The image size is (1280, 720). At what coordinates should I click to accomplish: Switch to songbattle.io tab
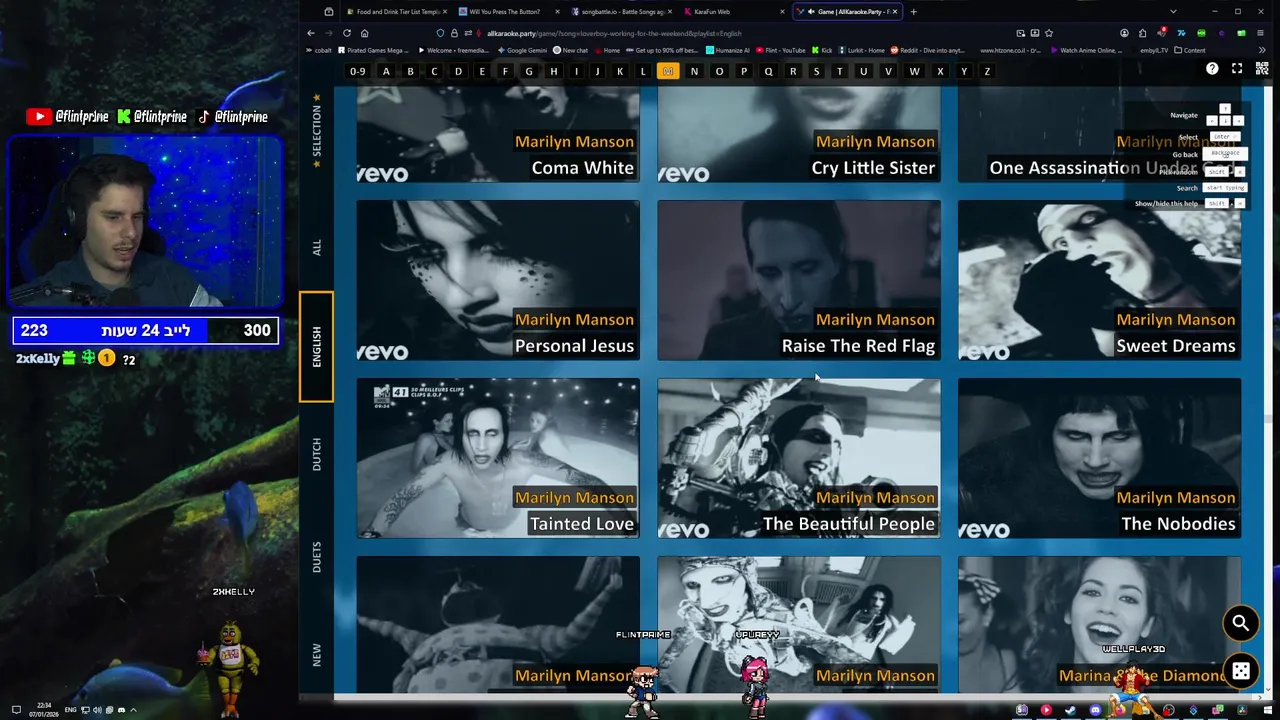tap(621, 11)
